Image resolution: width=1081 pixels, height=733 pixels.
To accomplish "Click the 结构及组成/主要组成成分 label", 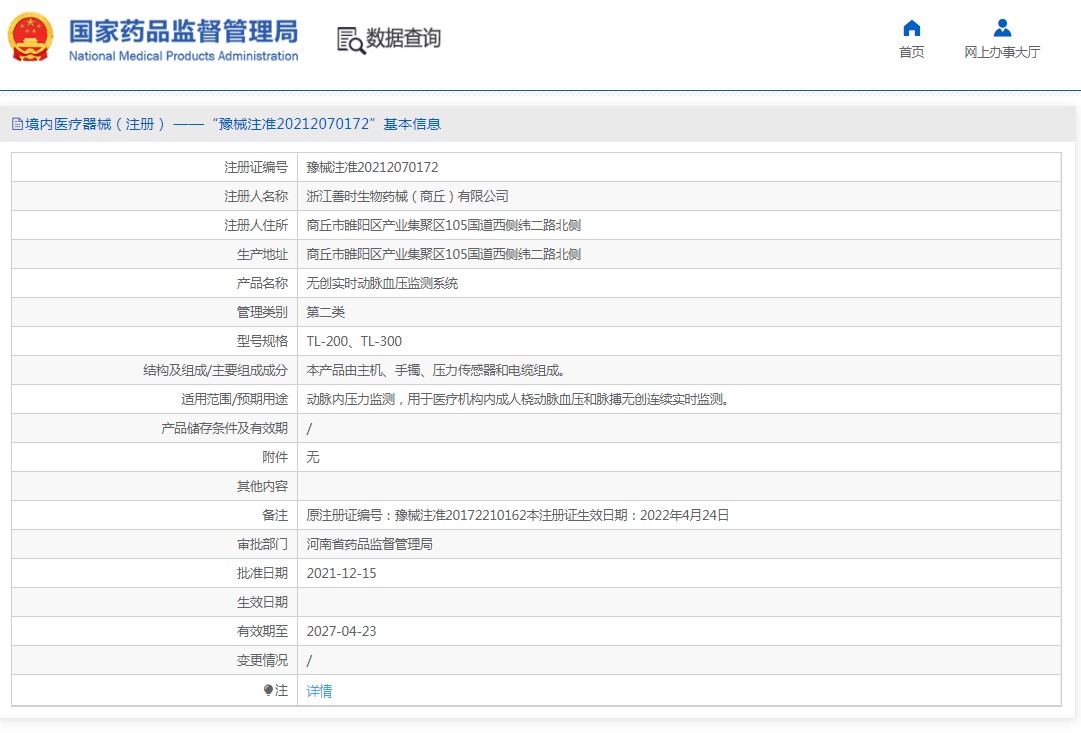I will [x=215, y=370].
